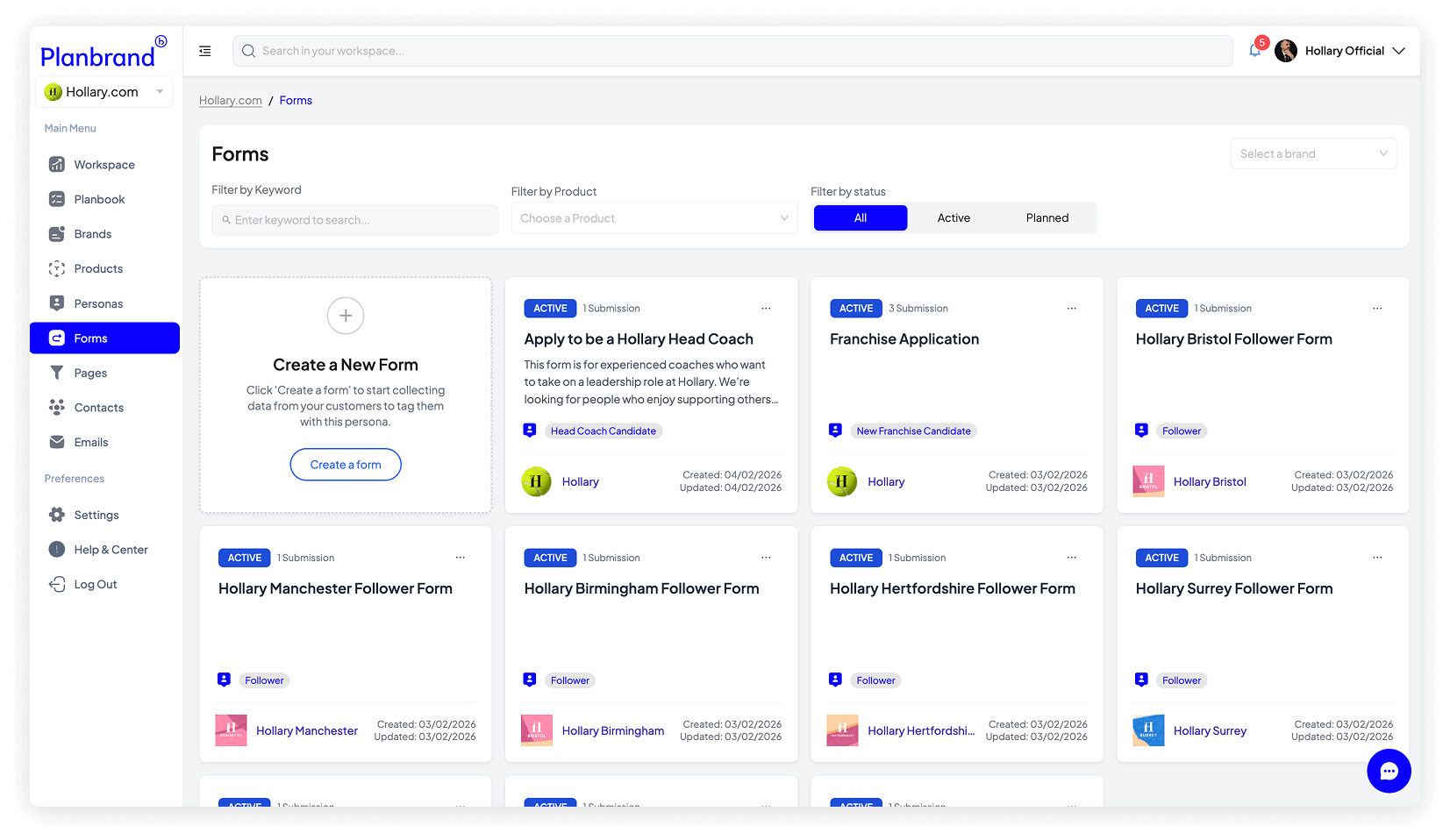Collapse sidebar using the menu toggle icon
Image resolution: width=1450 pixels, height=840 pixels.
205,51
